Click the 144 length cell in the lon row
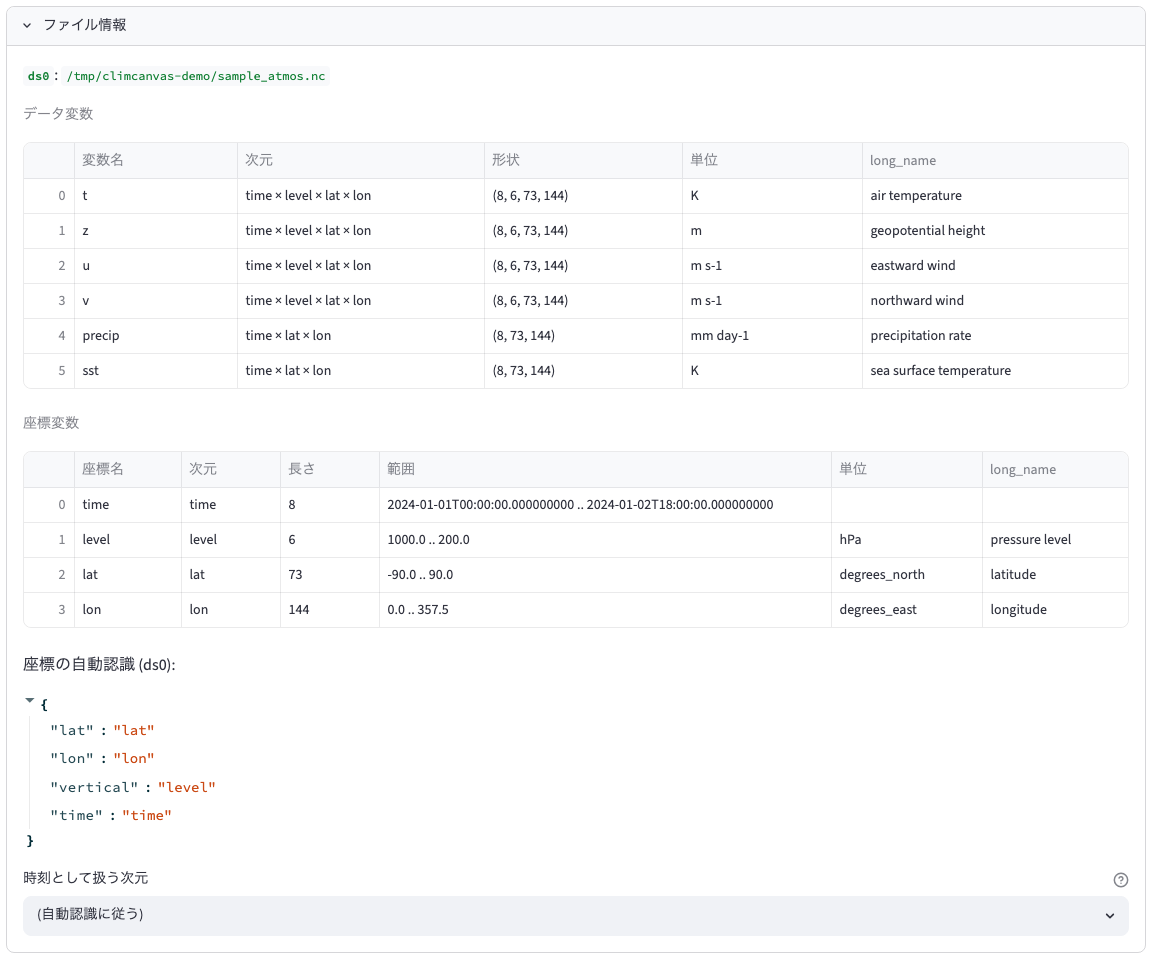Viewport: 1152px width, 958px height. (330, 610)
